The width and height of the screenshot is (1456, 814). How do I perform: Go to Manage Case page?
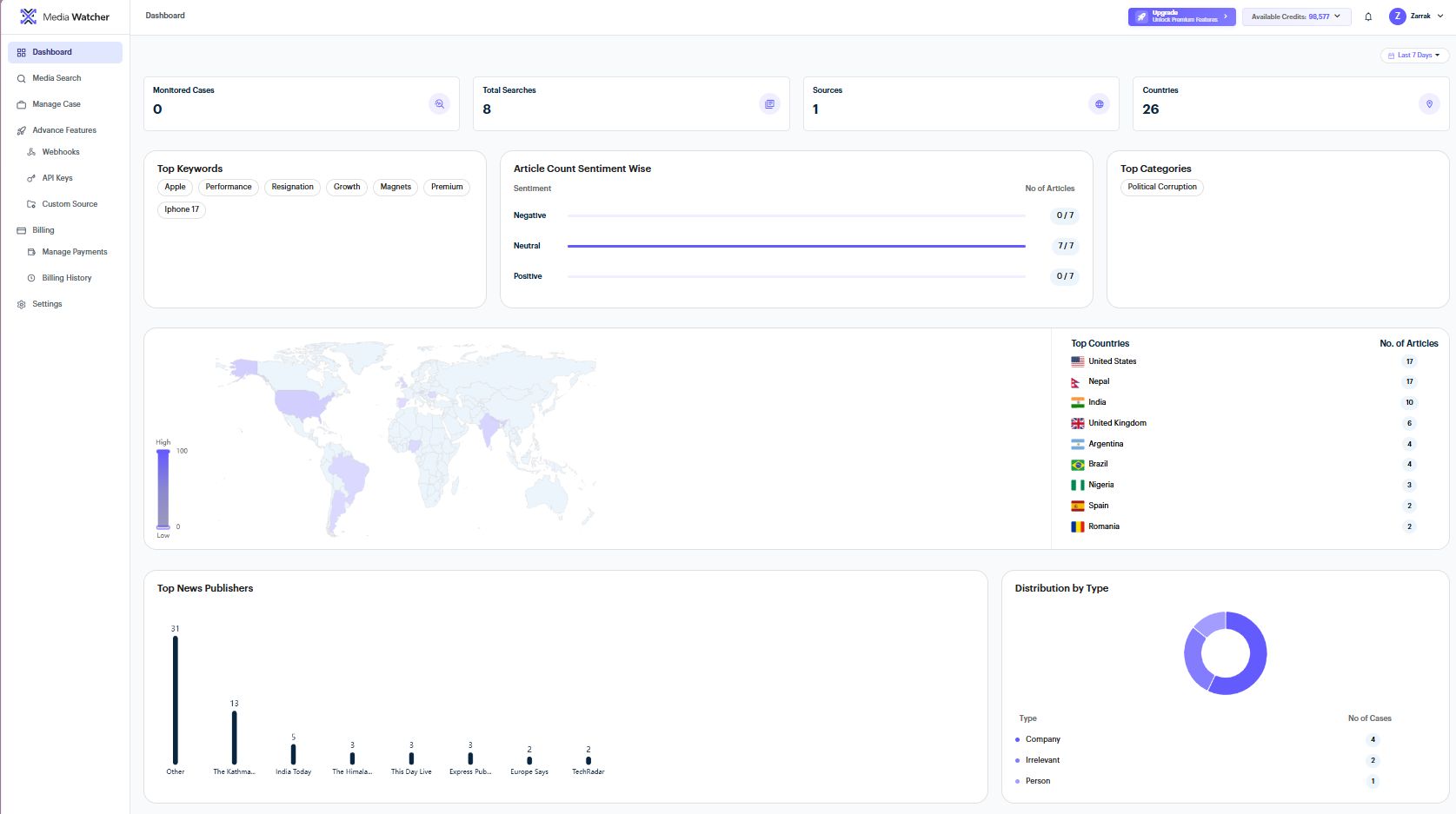point(57,104)
